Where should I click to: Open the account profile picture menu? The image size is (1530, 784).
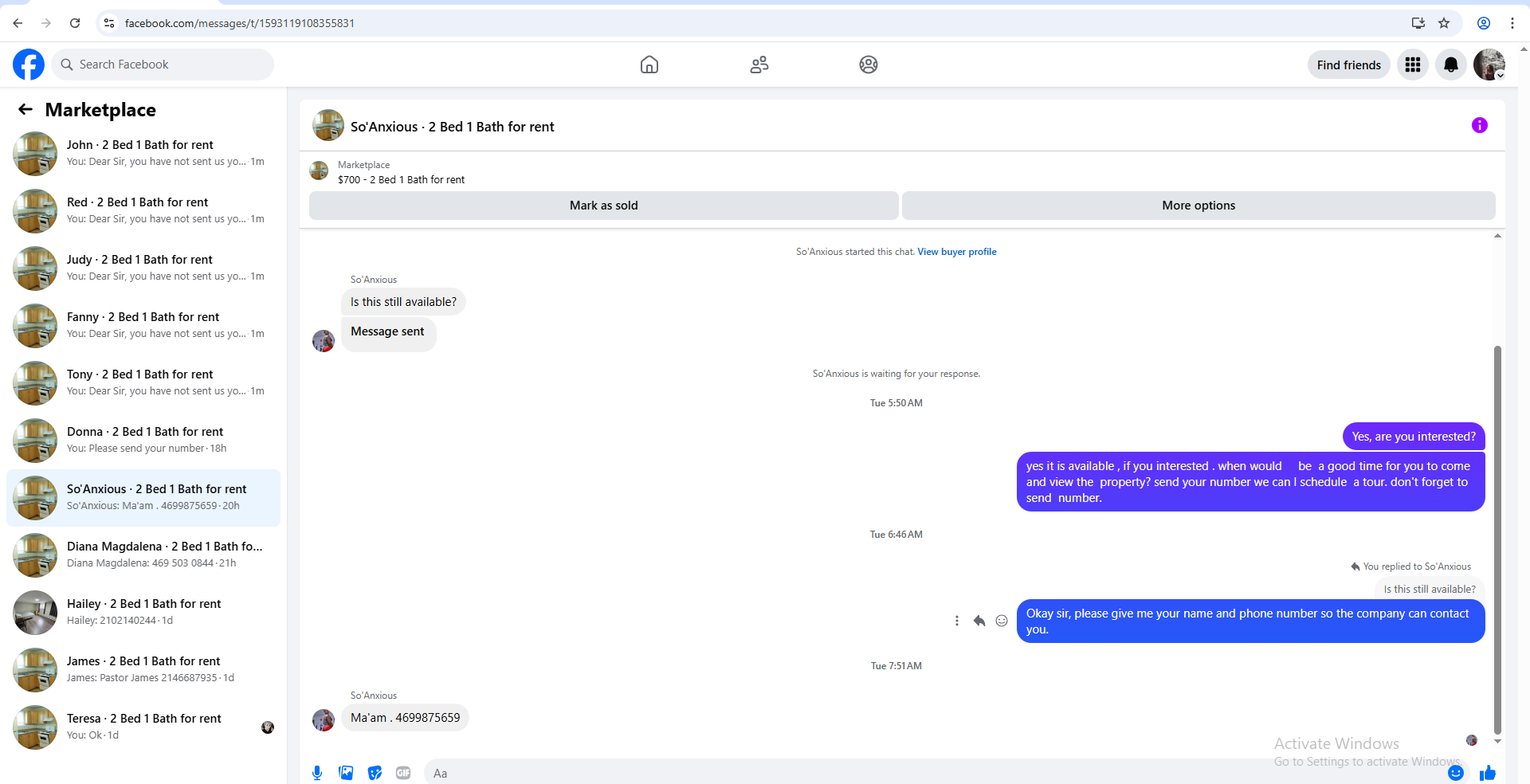click(x=1489, y=65)
